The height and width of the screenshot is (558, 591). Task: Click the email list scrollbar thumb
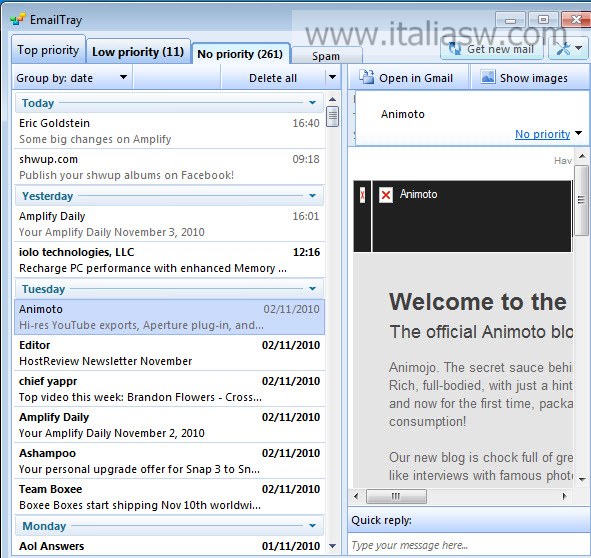[x=332, y=117]
